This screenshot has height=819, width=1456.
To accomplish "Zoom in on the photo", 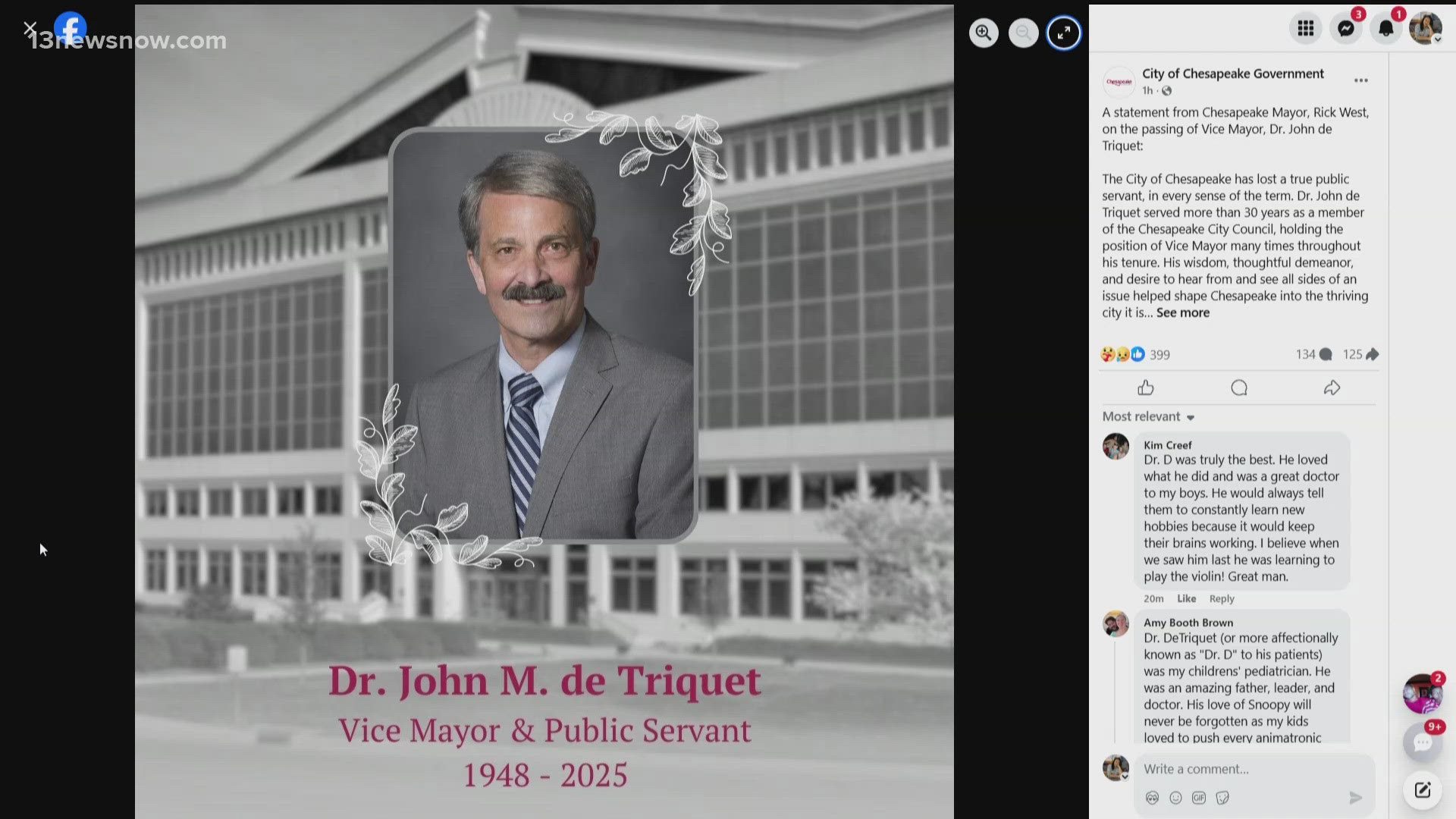I will [984, 33].
